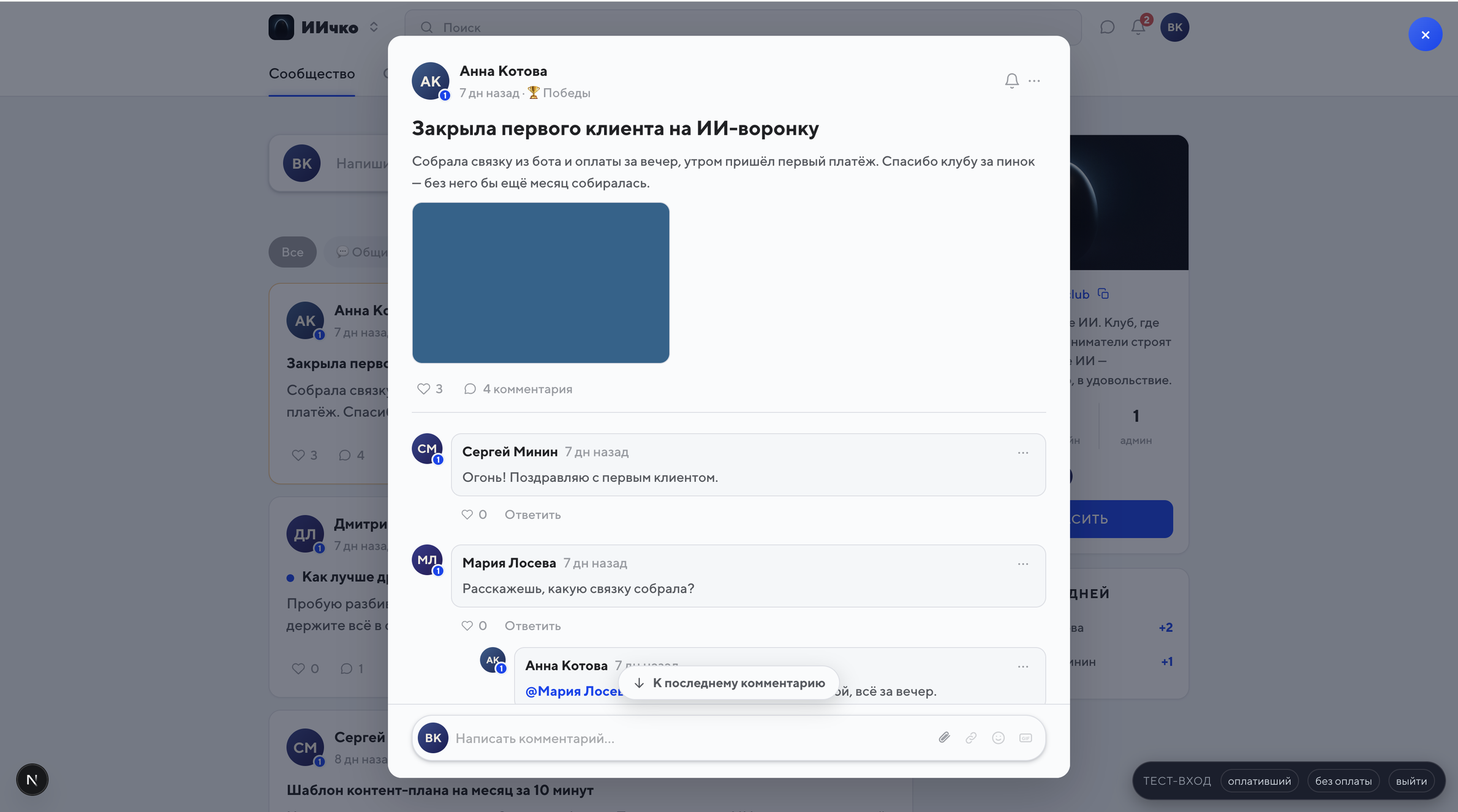Click Anna Kotova's AK avatar in the post header
This screenshot has width=1458, height=812.
click(x=430, y=81)
